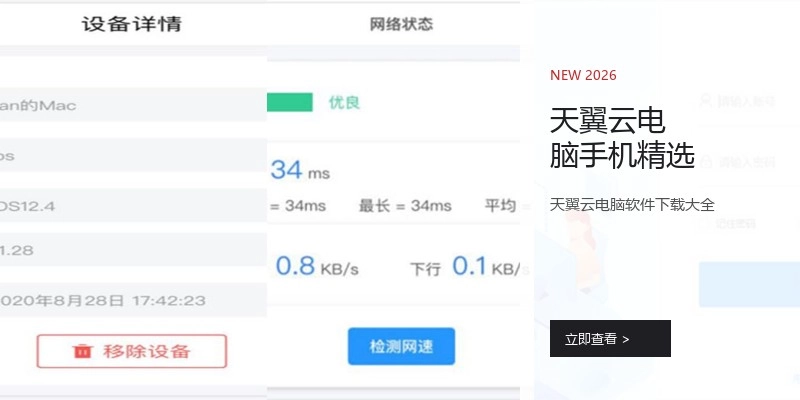Image resolution: width=800 pixels, height=400 pixels.
Task: Click the 天翼云电脑软件下载大全 subtitle
Action: pyautogui.click(x=632, y=205)
